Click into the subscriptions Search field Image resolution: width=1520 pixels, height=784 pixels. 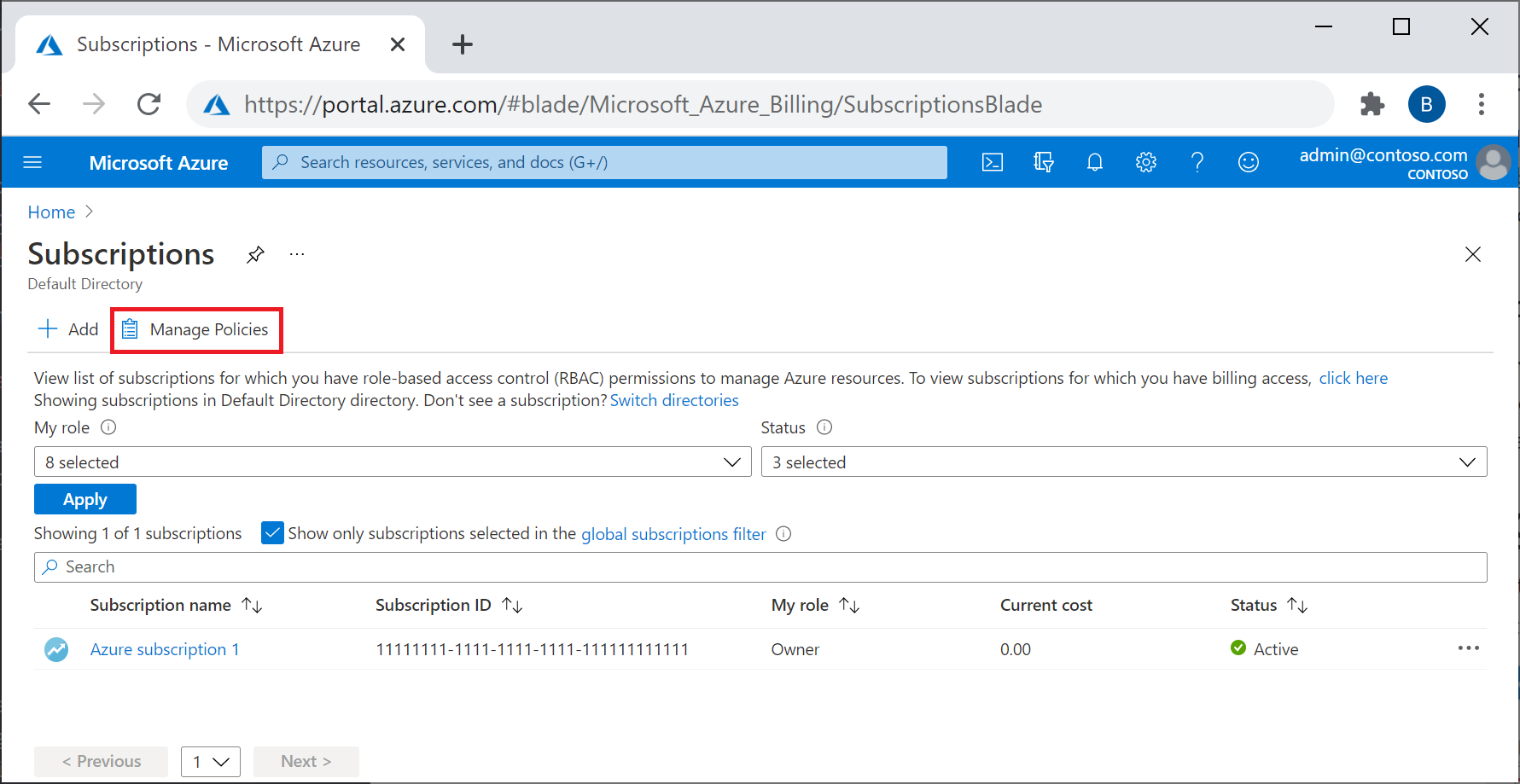coord(760,567)
